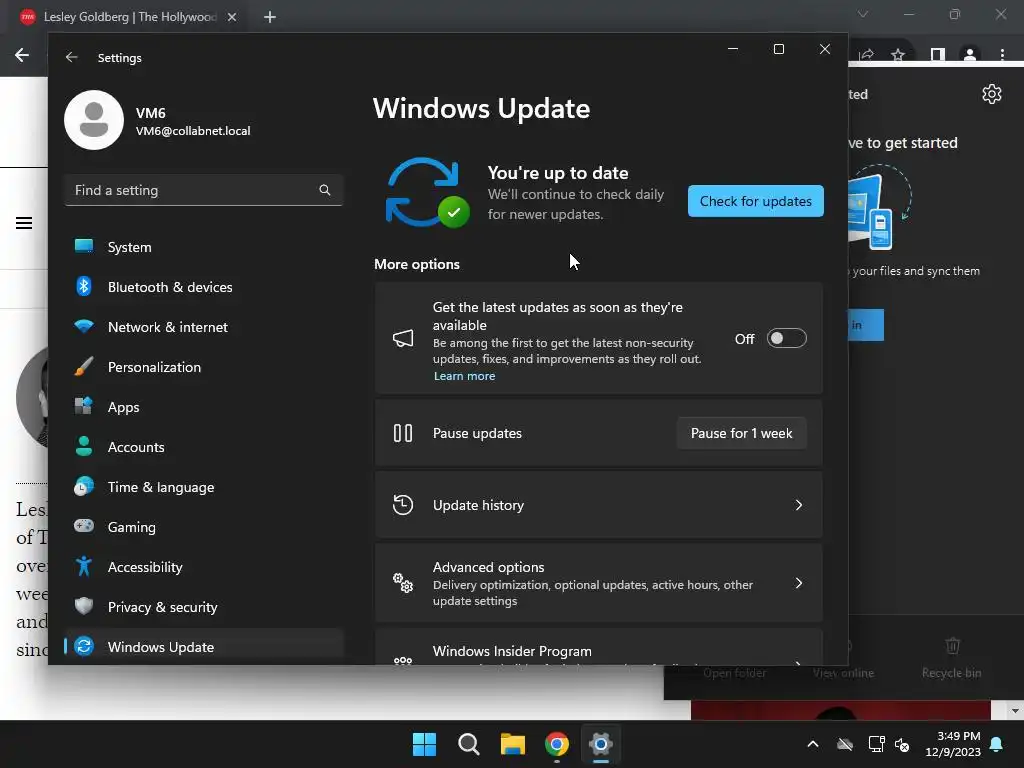
Task: Click the megaphone icon for latest updates
Action: [403, 338]
